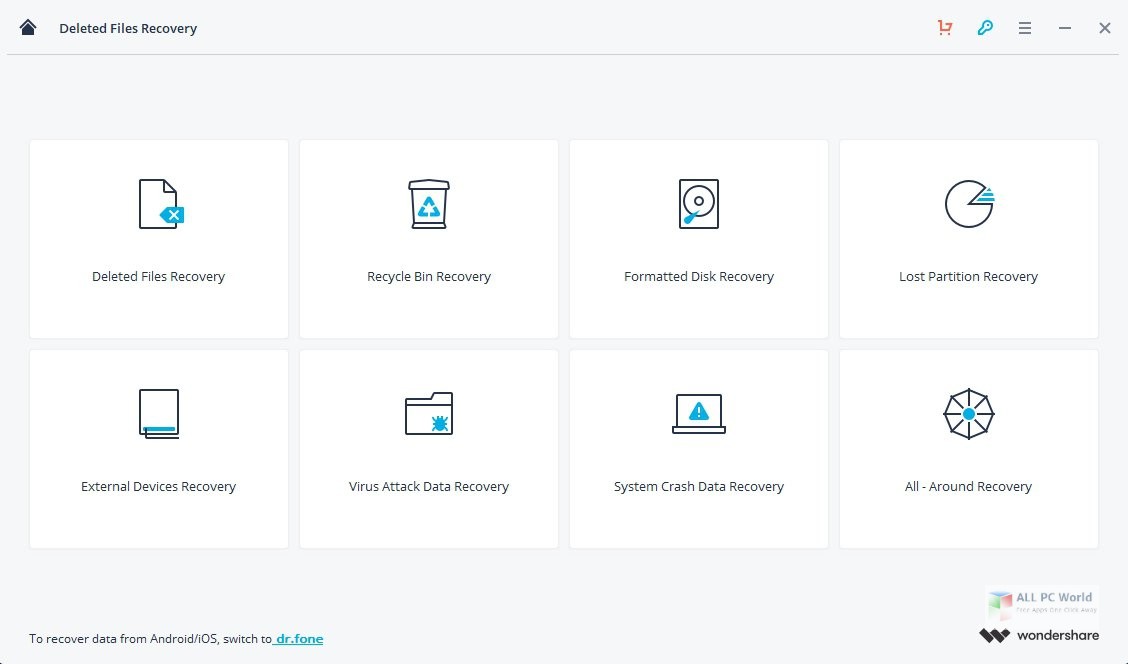Click the wondershare logo
This screenshot has width=1128, height=664.
pyautogui.click(x=1040, y=634)
